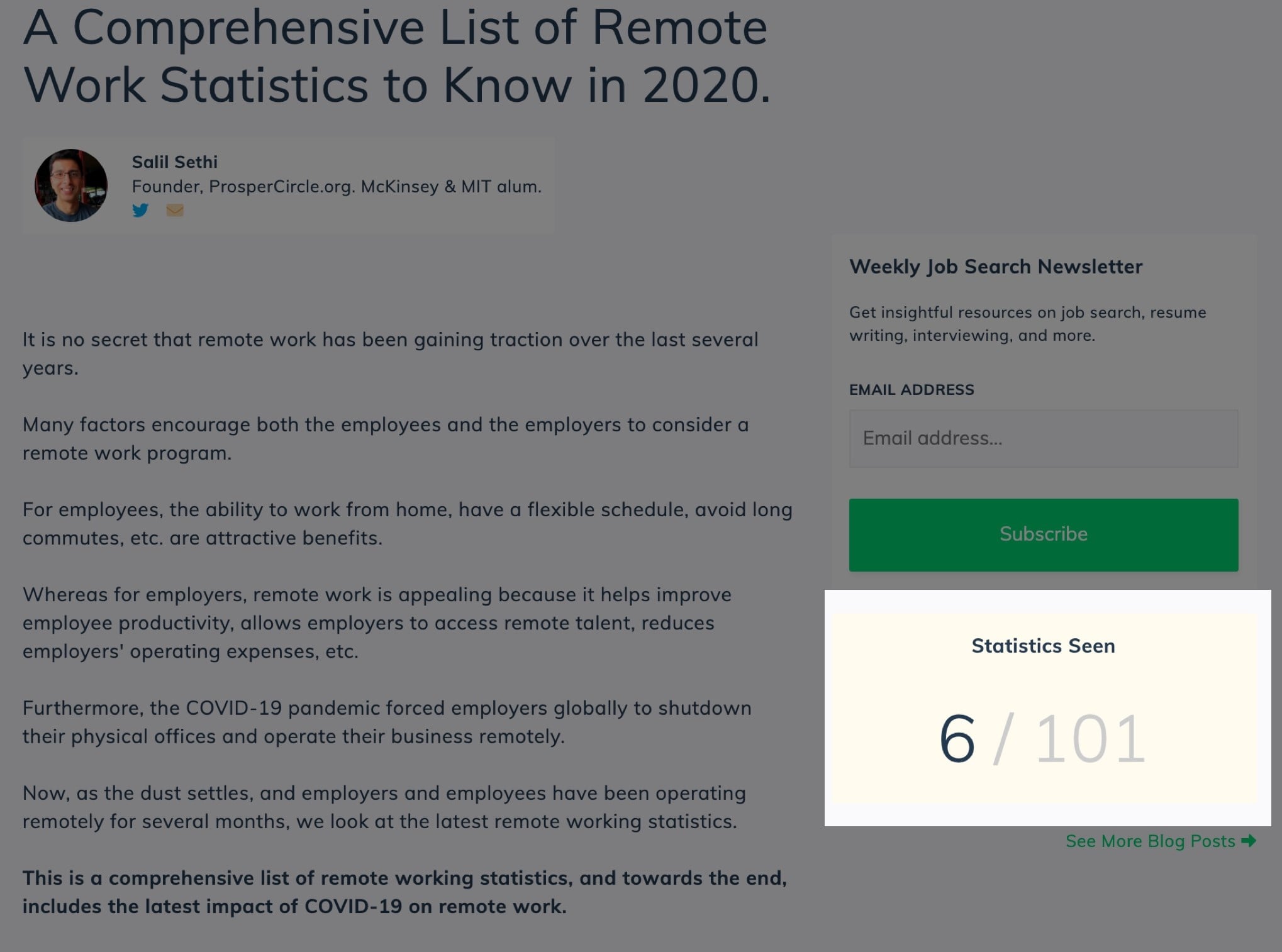Click the author name Salil Sethi
1282x952 pixels.
(x=175, y=162)
